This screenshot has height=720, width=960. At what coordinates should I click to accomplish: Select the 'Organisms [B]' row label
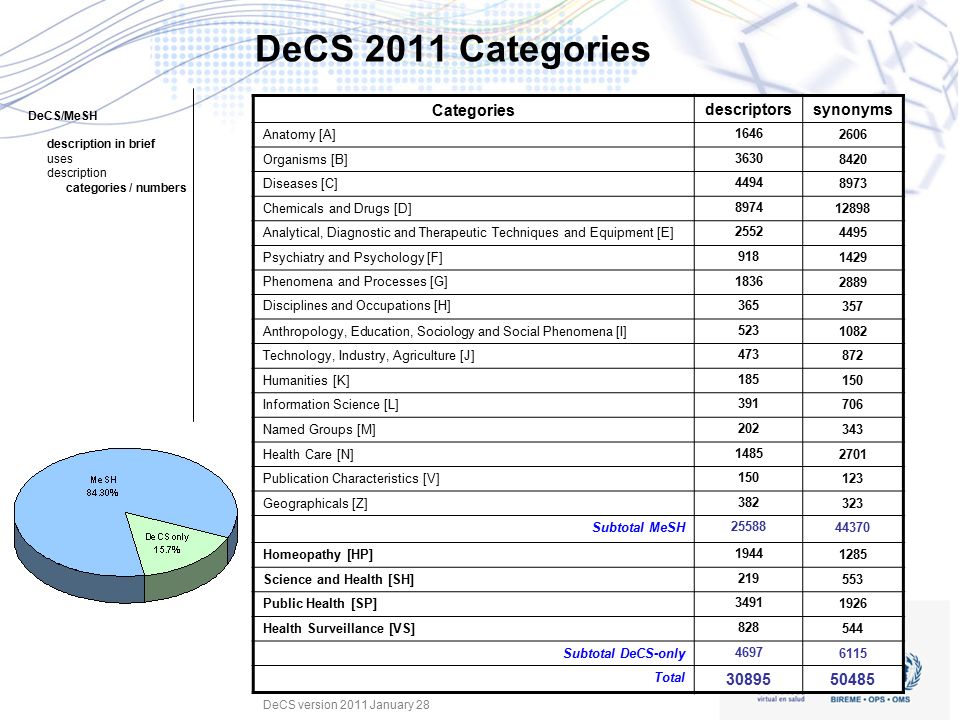tap(305, 160)
